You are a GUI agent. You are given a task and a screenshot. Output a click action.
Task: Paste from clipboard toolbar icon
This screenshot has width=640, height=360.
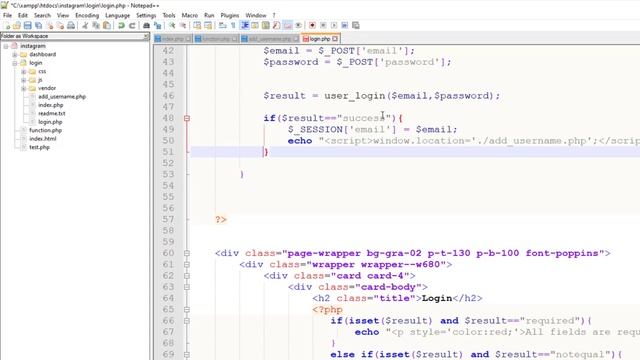pos(107,25)
